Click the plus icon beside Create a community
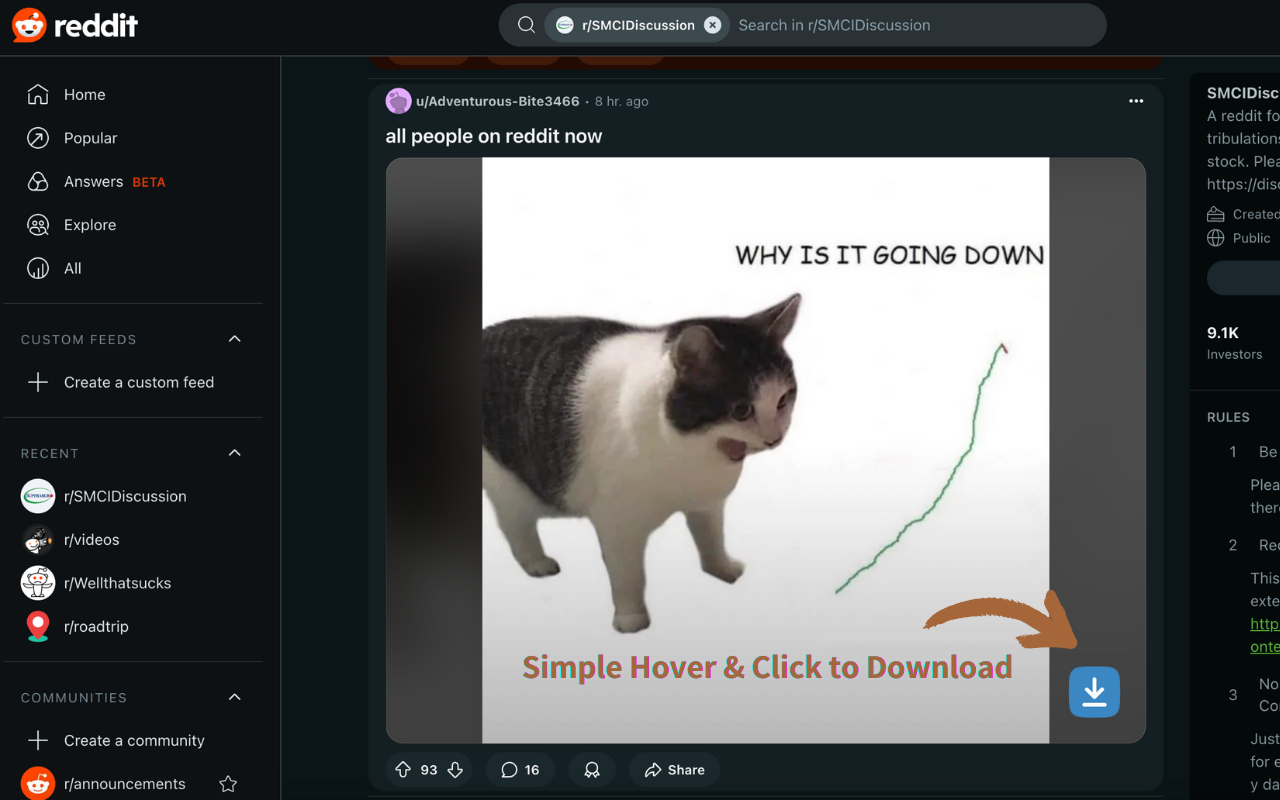 (x=38, y=740)
